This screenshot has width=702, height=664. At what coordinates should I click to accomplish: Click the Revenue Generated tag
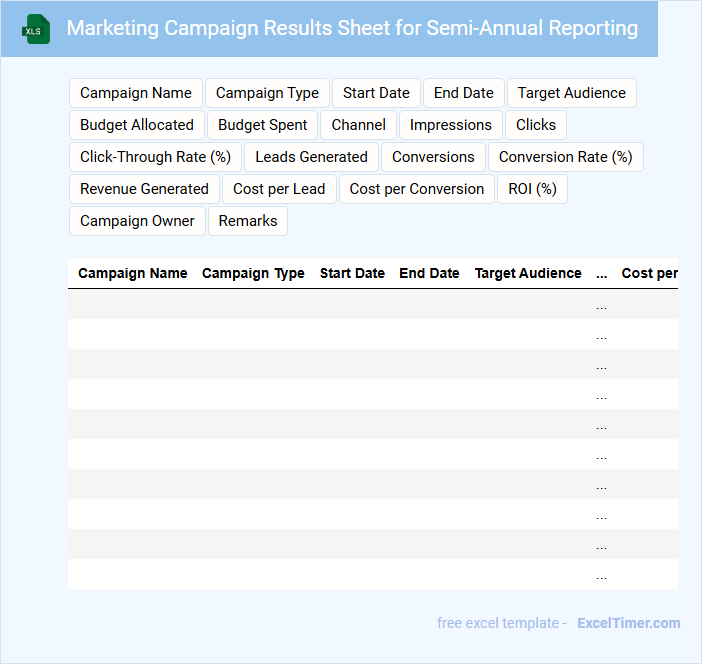[144, 189]
